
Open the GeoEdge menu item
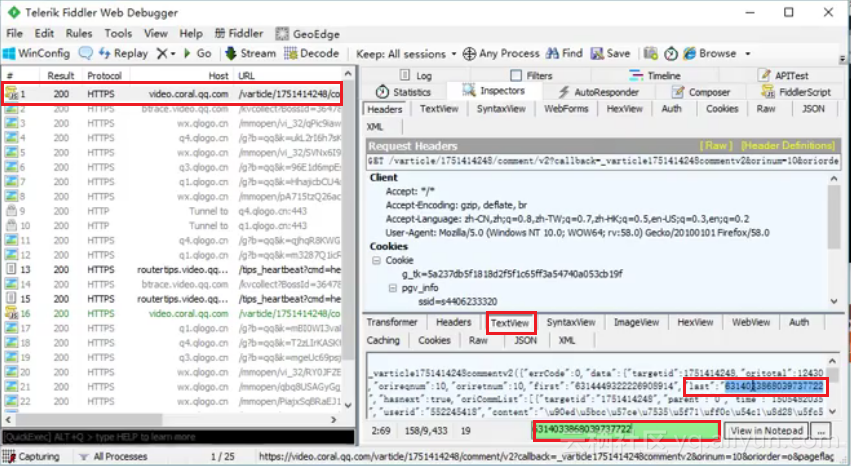tap(308, 34)
